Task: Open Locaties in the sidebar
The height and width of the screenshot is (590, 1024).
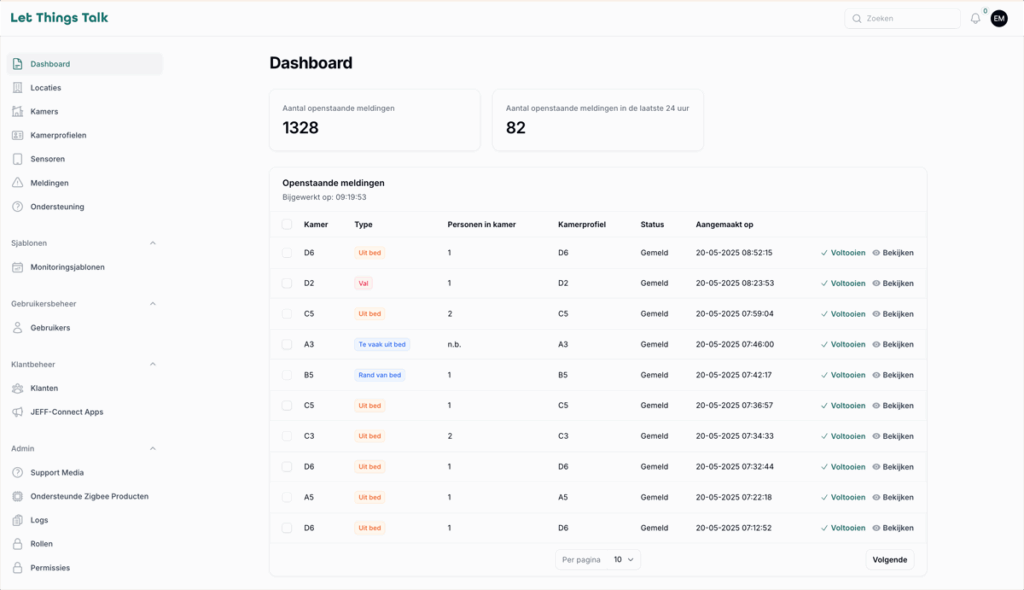Action: tap(85, 88)
